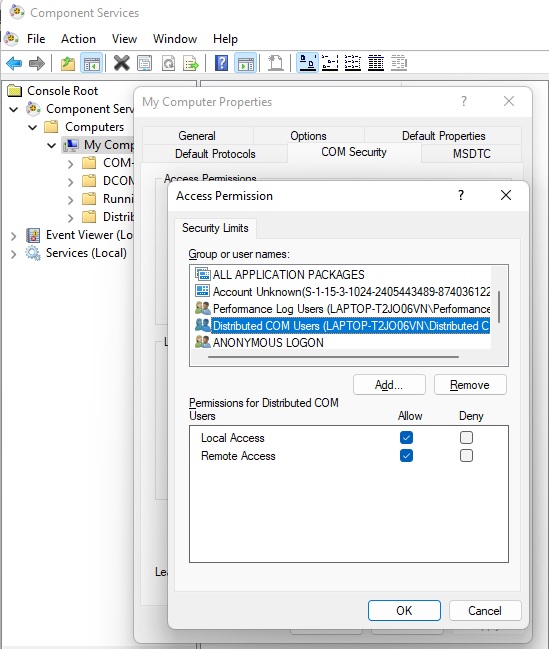Open the File menu
This screenshot has width=549, height=649.
(x=36, y=39)
